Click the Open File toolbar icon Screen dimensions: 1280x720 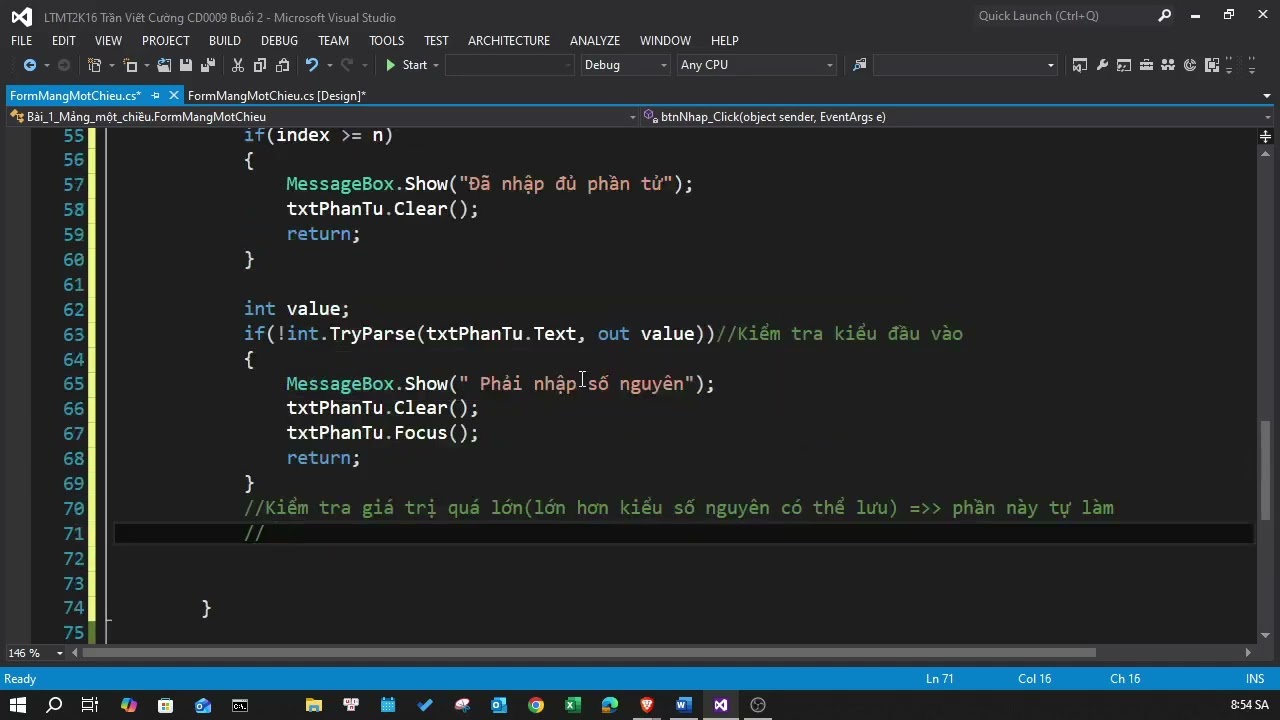[x=163, y=65]
